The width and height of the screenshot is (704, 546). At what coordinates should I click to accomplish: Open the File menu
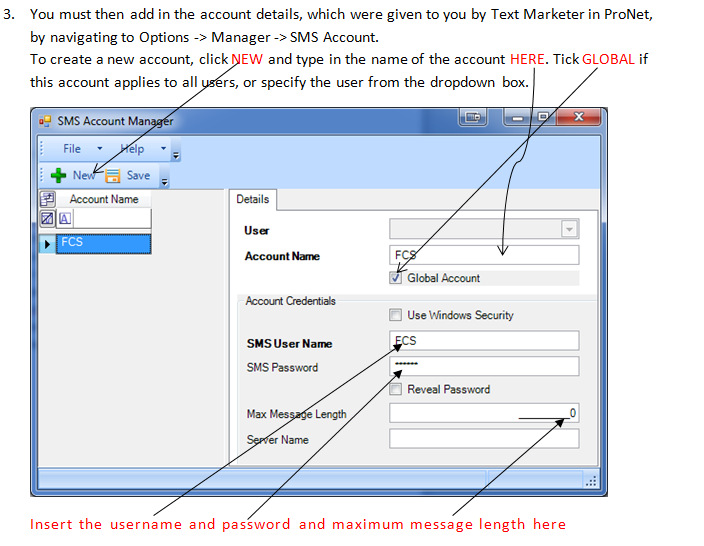pos(72,149)
